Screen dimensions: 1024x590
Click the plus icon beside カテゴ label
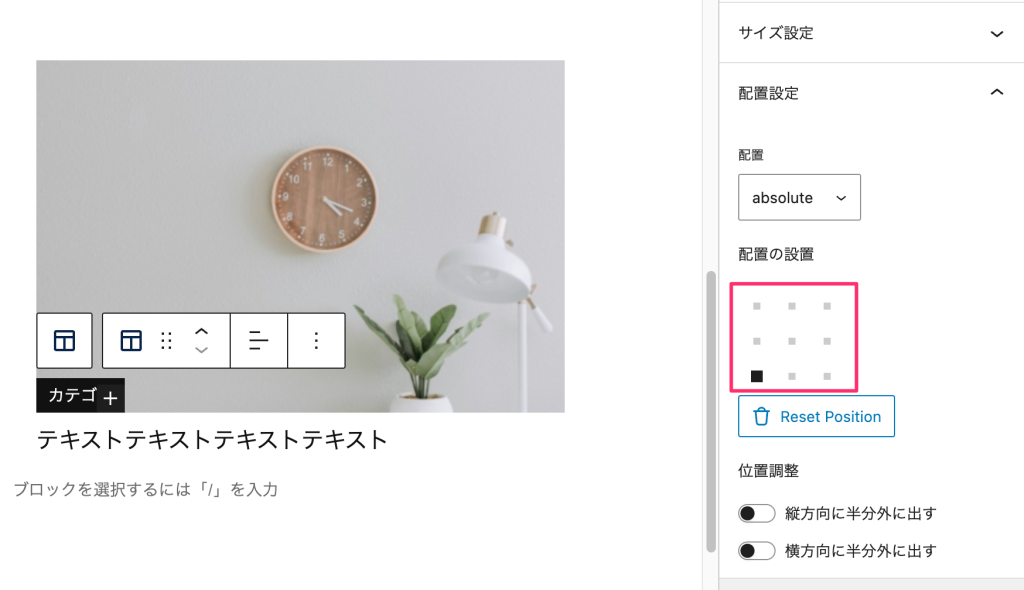click(x=110, y=398)
